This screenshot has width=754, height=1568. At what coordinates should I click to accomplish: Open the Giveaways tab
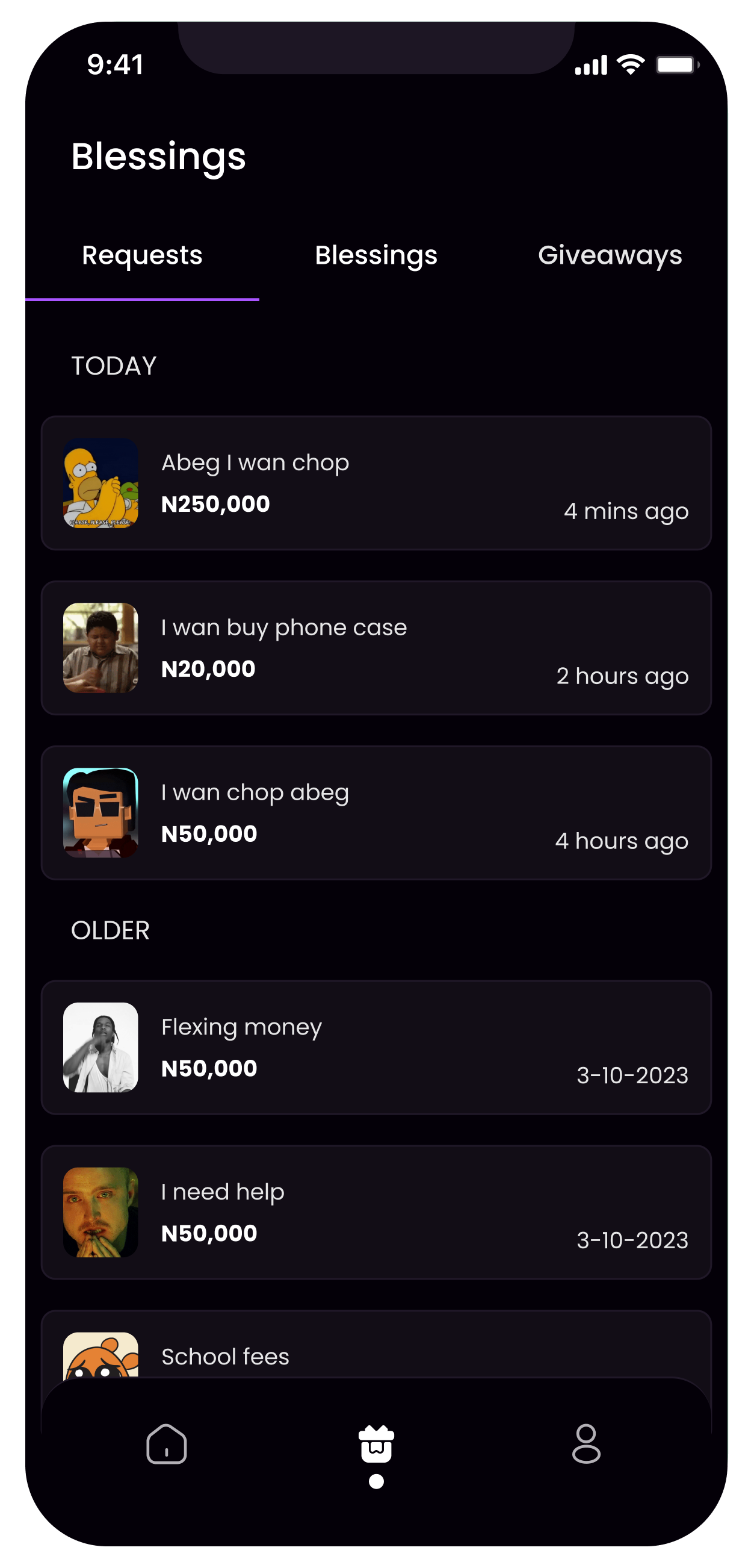(x=610, y=256)
